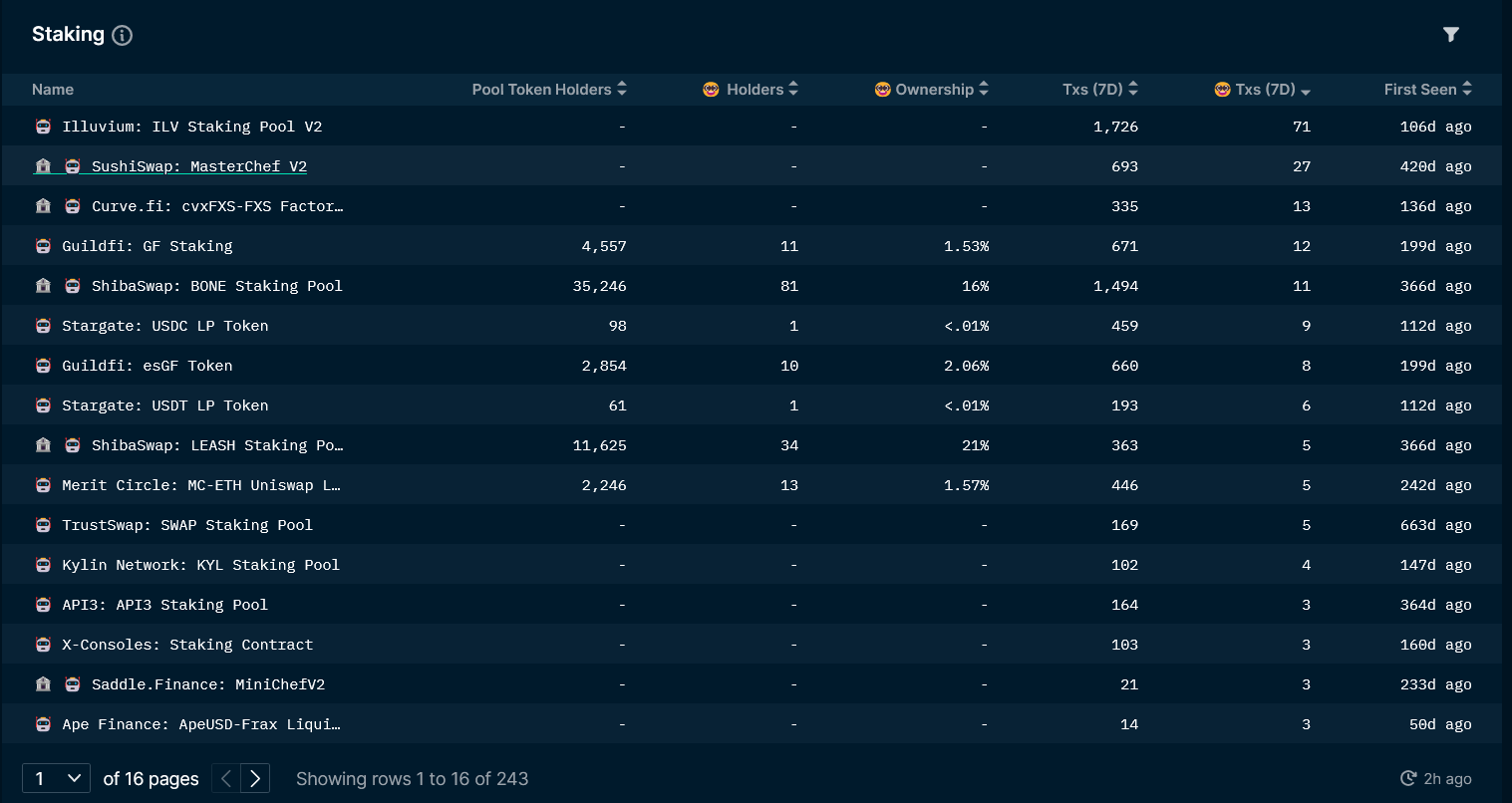Click the 50d ago first seen value
Image resolution: width=1512 pixels, height=803 pixels.
pyautogui.click(x=1440, y=724)
